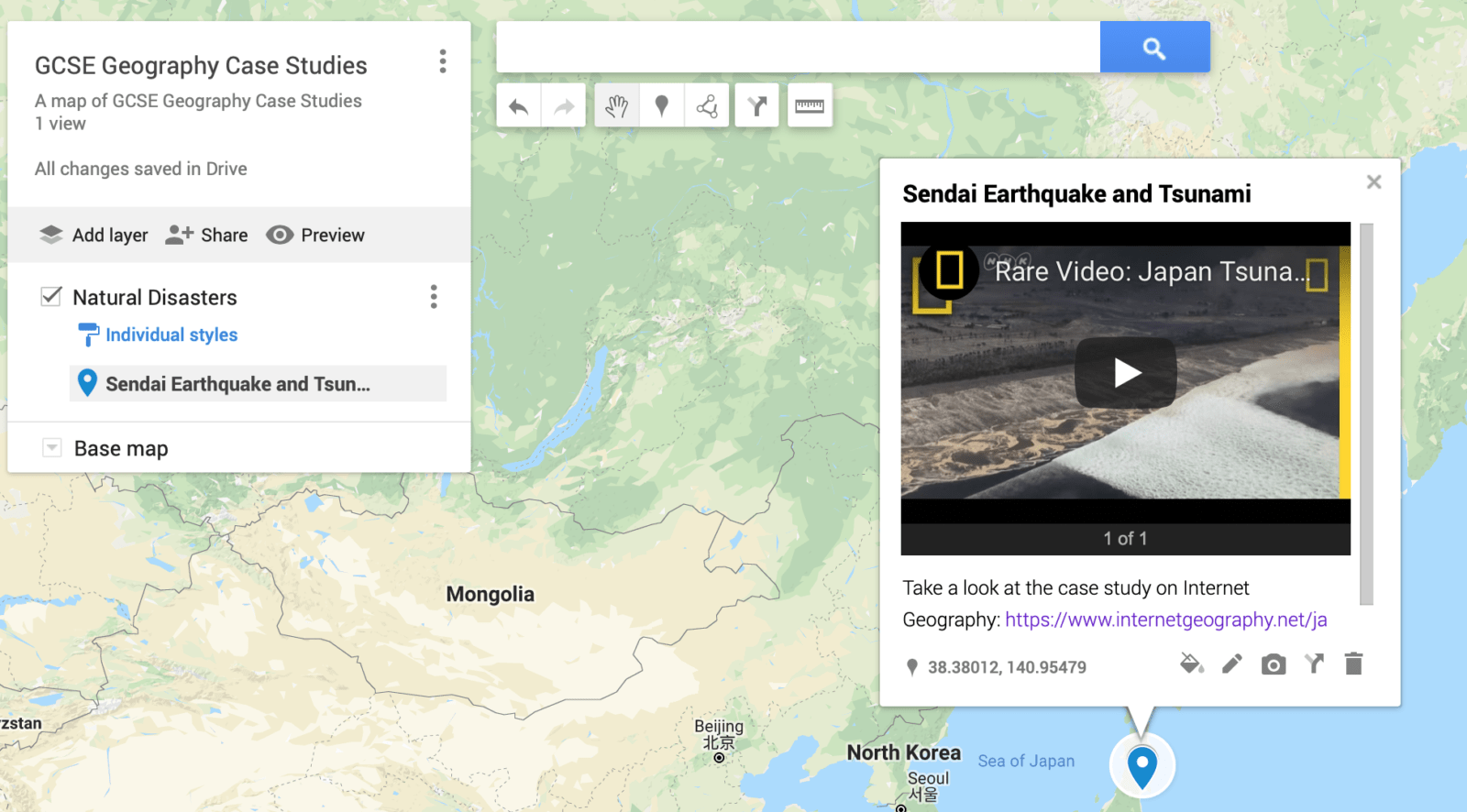
Task: Open Natural Disasters layer options menu
Action: point(434,297)
